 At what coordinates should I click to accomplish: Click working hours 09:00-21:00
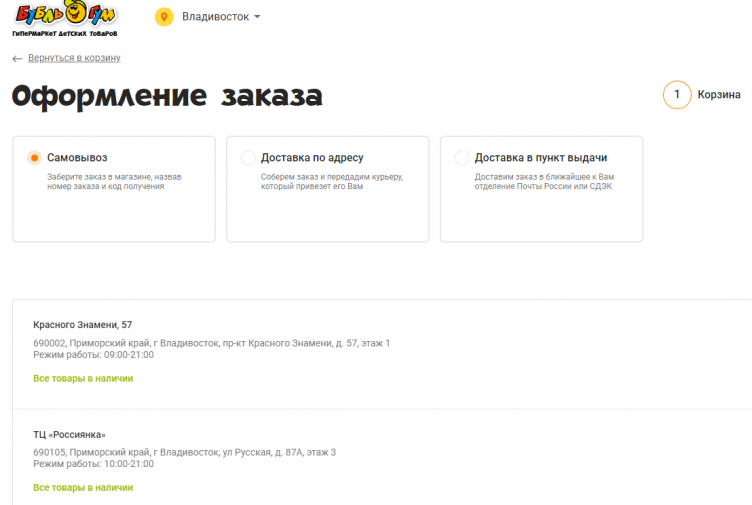pyautogui.click(x=94, y=355)
